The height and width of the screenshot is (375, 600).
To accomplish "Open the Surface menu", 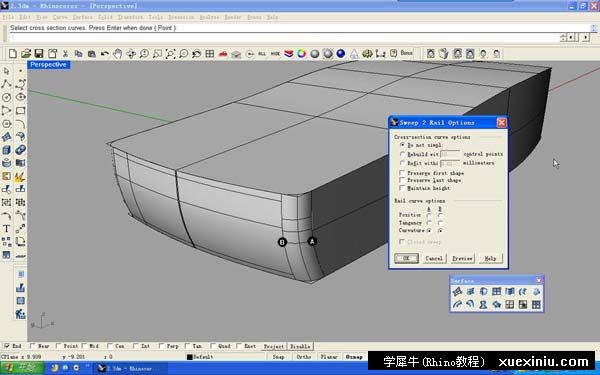I will 82,17.
